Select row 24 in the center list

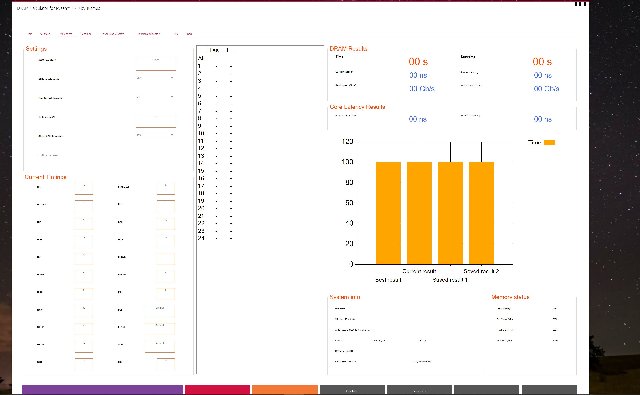pos(215,238)
